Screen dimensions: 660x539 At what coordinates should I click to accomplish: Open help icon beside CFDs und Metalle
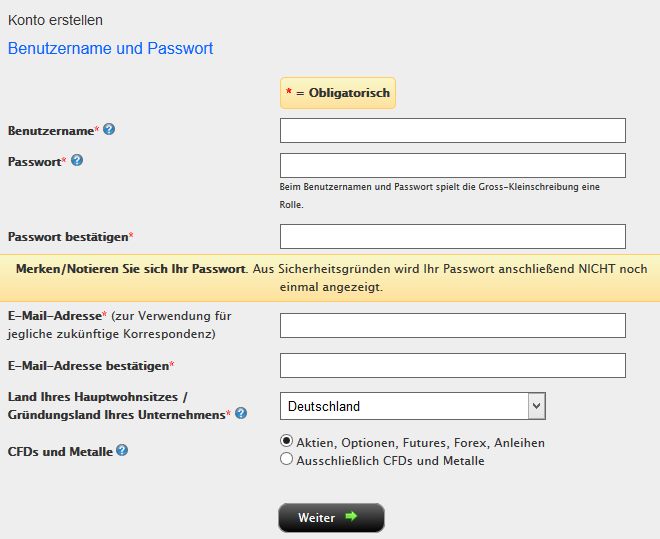(x=122, y=450)
